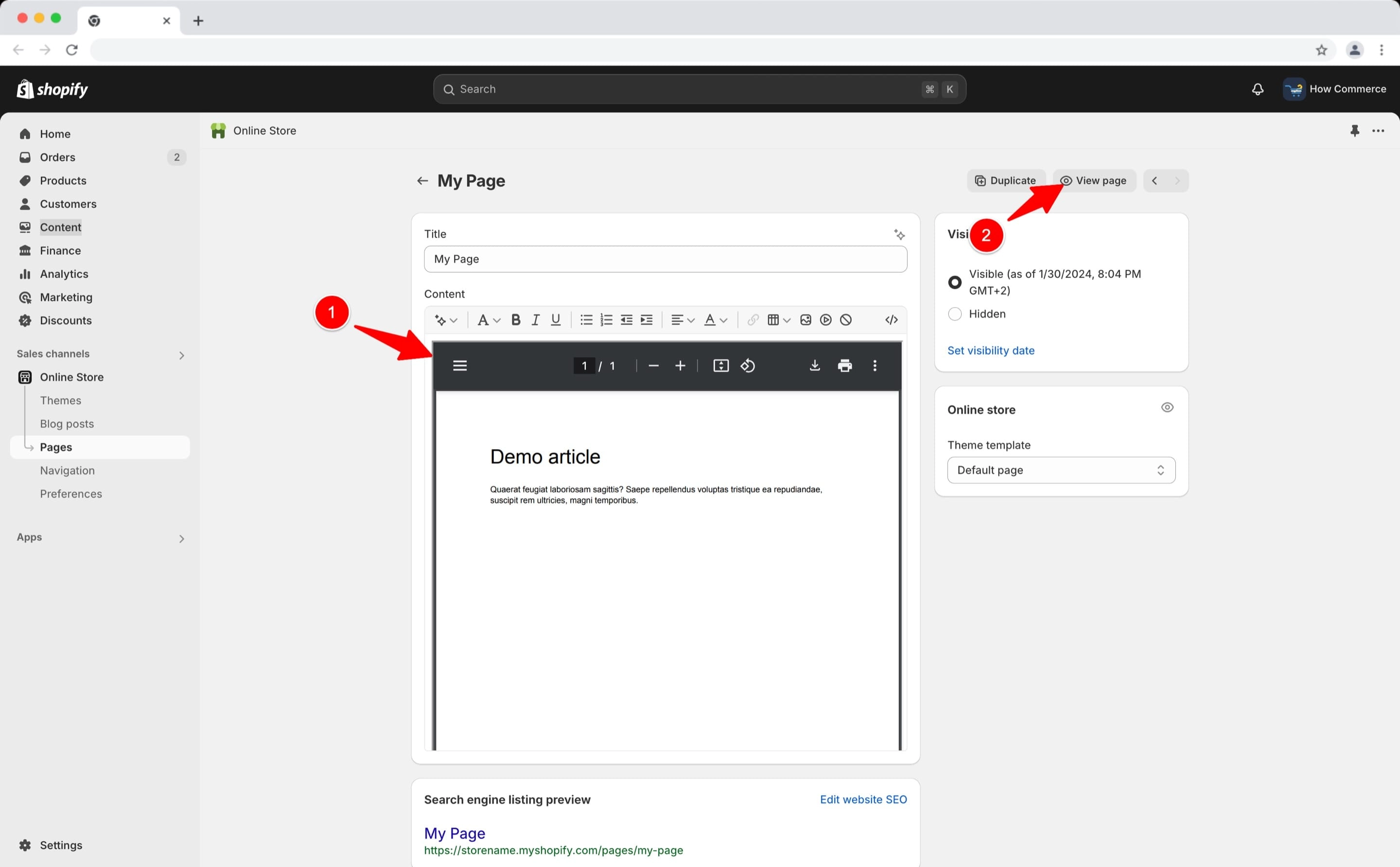Open the insert table dropdown
The image size is (1400, 867).
coord(779,320)
